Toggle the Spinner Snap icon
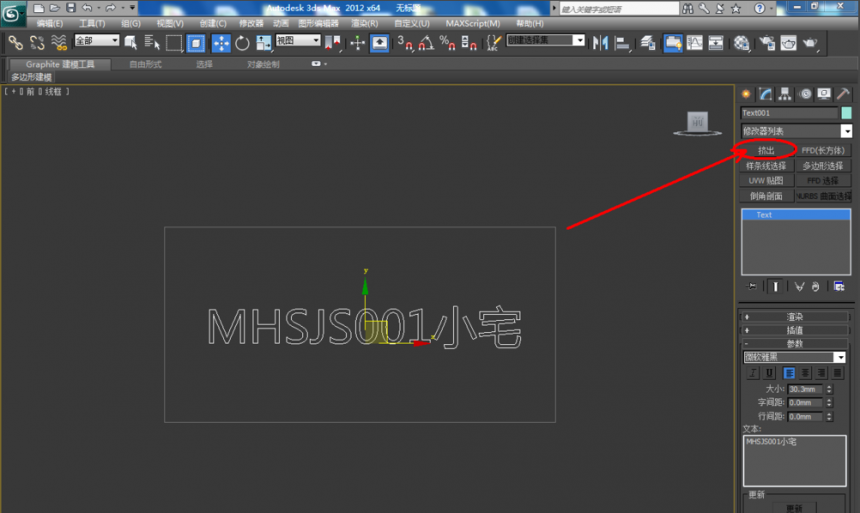This screenshot has height=513, width=860. (x=469, y=43)
